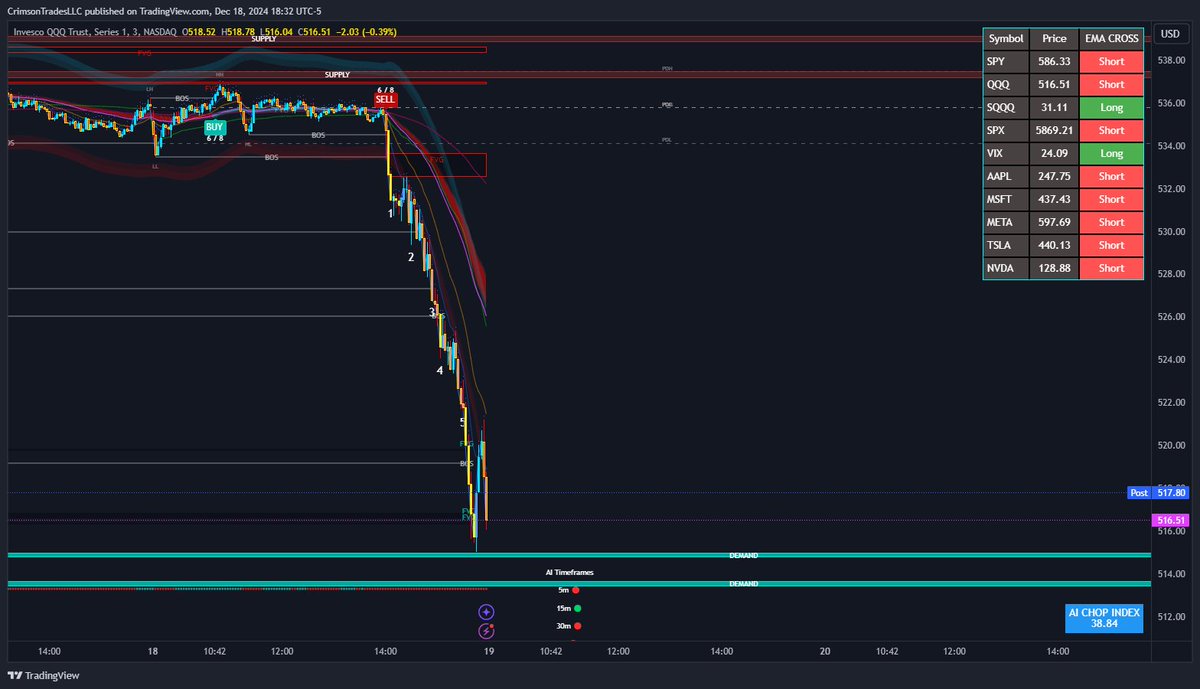Click the wave count label 4
1200x689 pixels.
(439, 370)
